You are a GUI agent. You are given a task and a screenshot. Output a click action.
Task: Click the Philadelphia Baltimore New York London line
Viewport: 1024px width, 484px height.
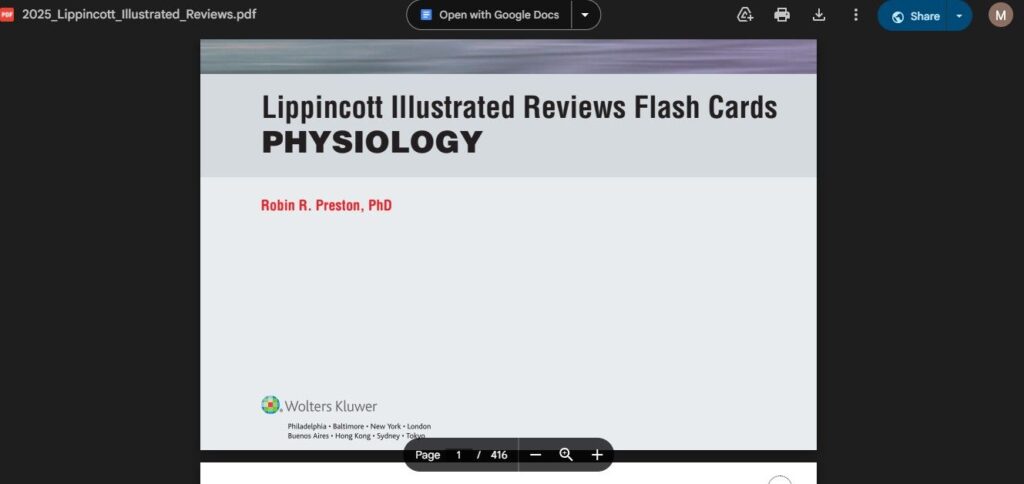coord(359,427)
